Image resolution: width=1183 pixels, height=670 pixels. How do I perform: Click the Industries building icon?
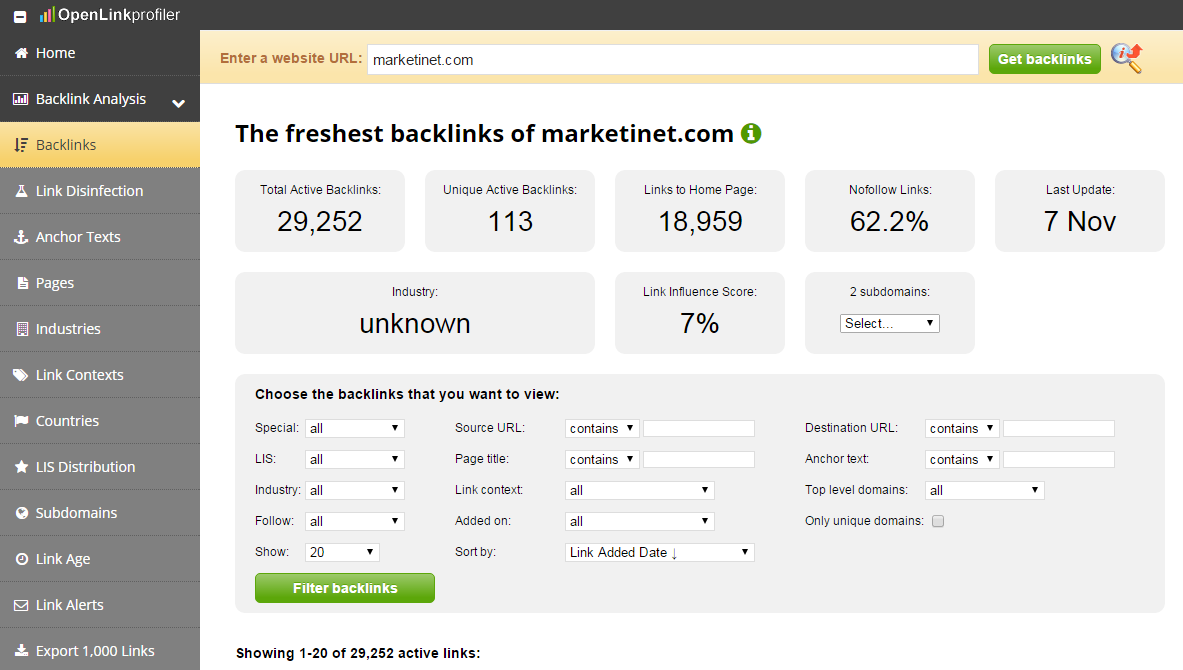(22, 329)
